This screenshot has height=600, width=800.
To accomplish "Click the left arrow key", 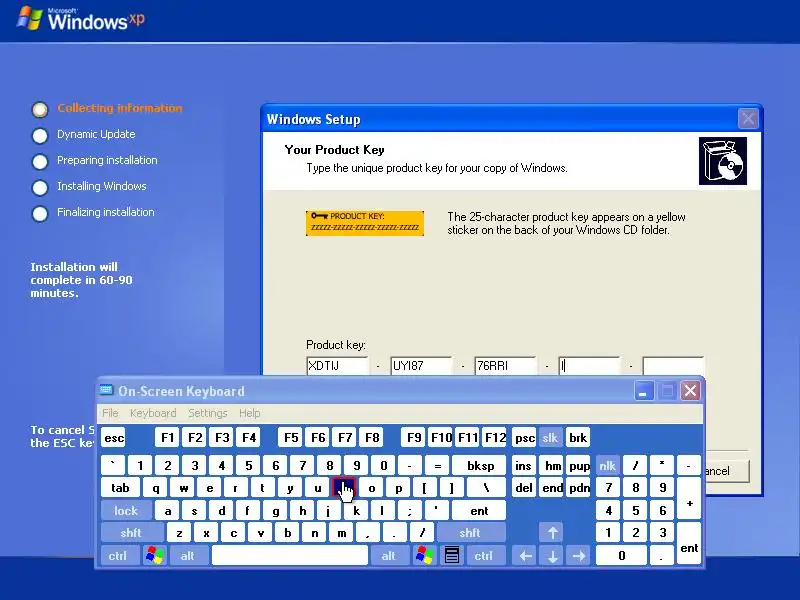I will (x=526, y=555).
